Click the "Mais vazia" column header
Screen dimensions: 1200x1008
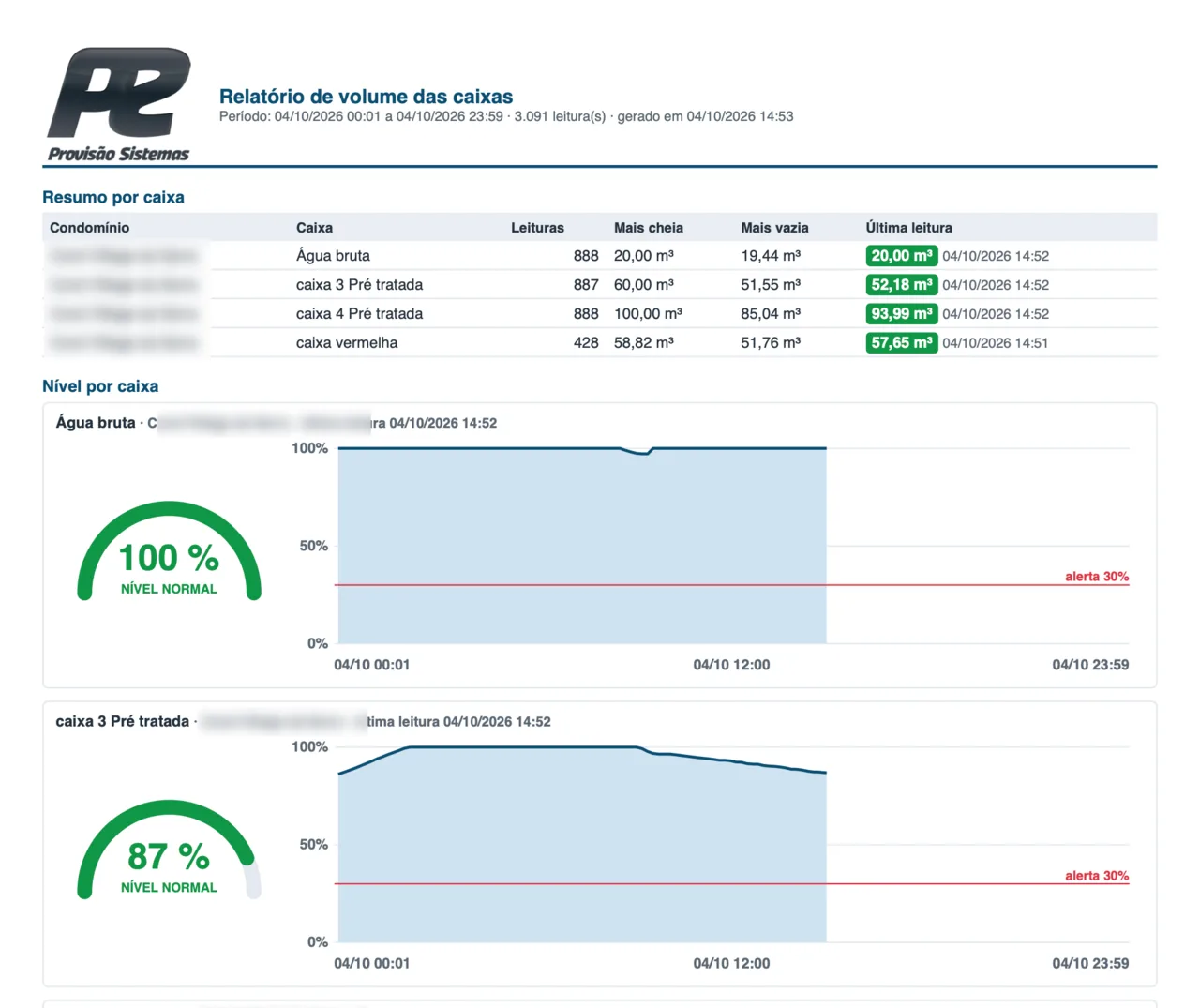click(x=774, y=228)
